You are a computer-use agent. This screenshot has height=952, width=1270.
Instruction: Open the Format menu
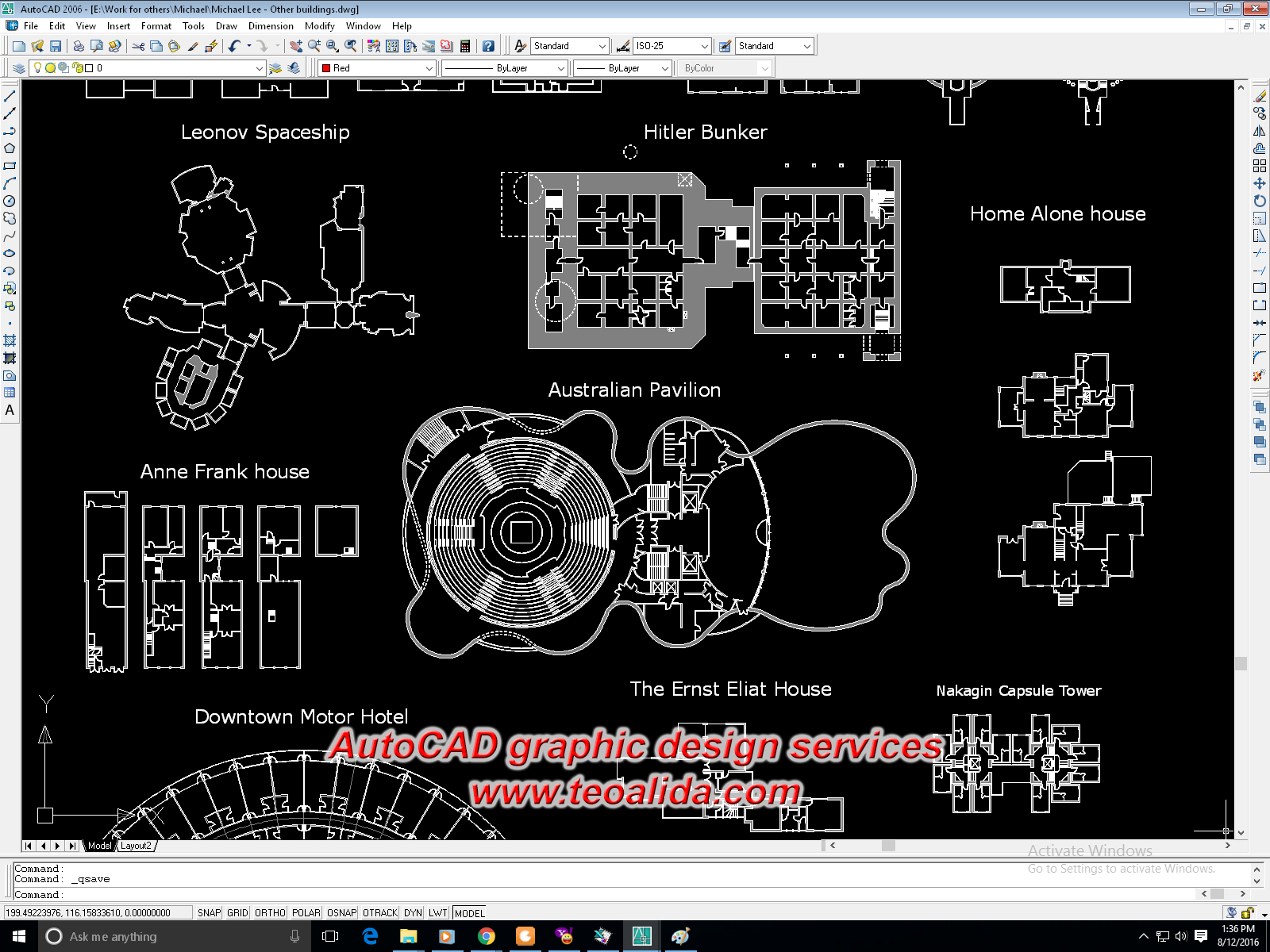pos(156,26)
